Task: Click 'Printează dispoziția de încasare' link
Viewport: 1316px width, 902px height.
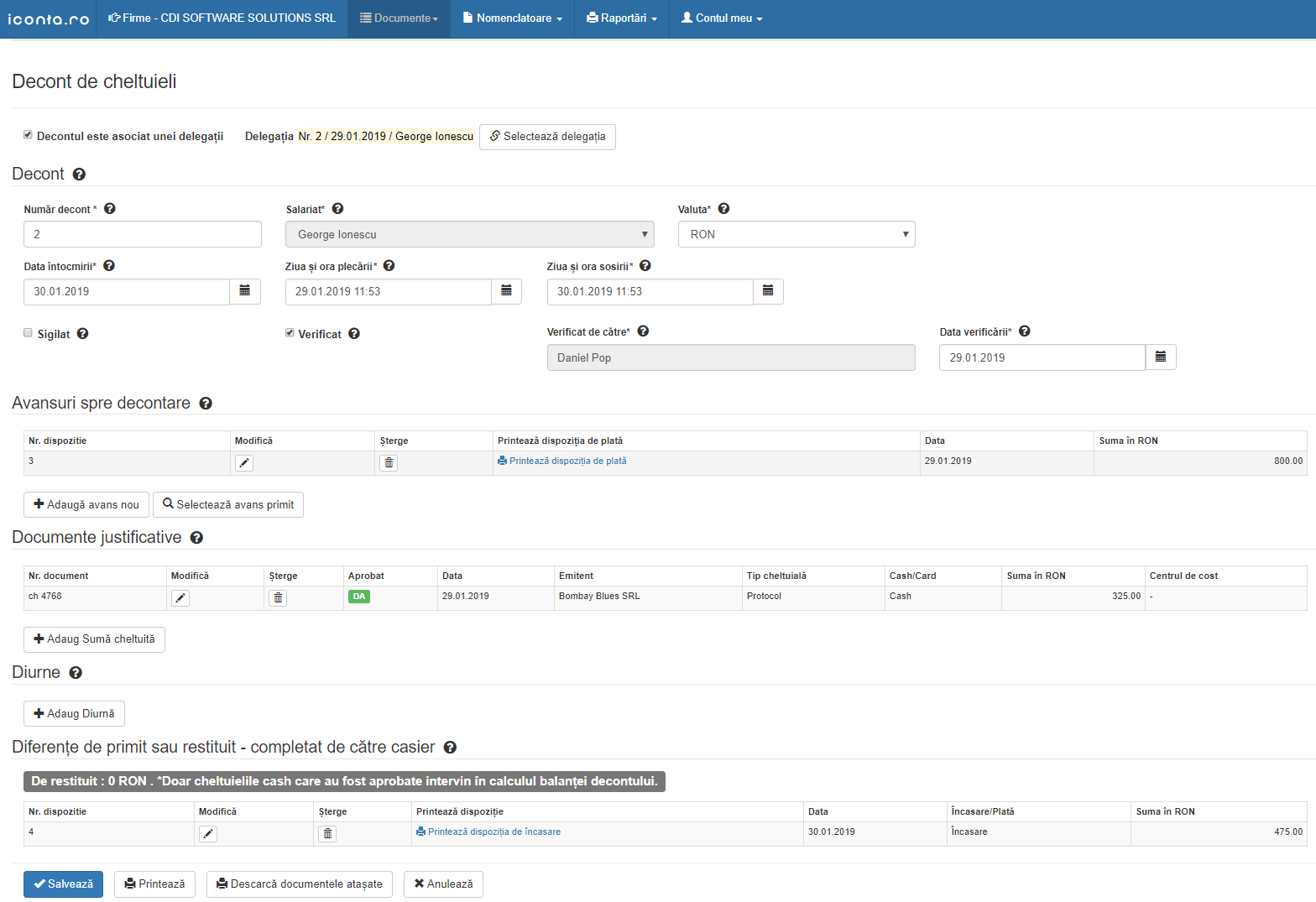Action: click(493, 832)
